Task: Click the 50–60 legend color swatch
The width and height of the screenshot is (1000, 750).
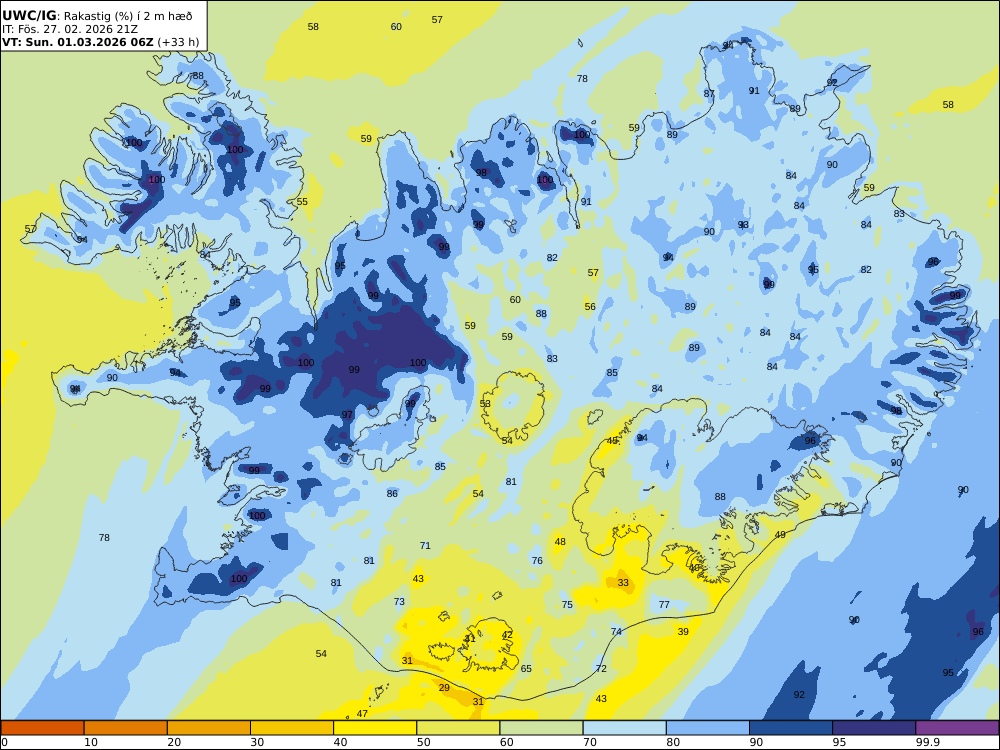Action: coord(458,728)
